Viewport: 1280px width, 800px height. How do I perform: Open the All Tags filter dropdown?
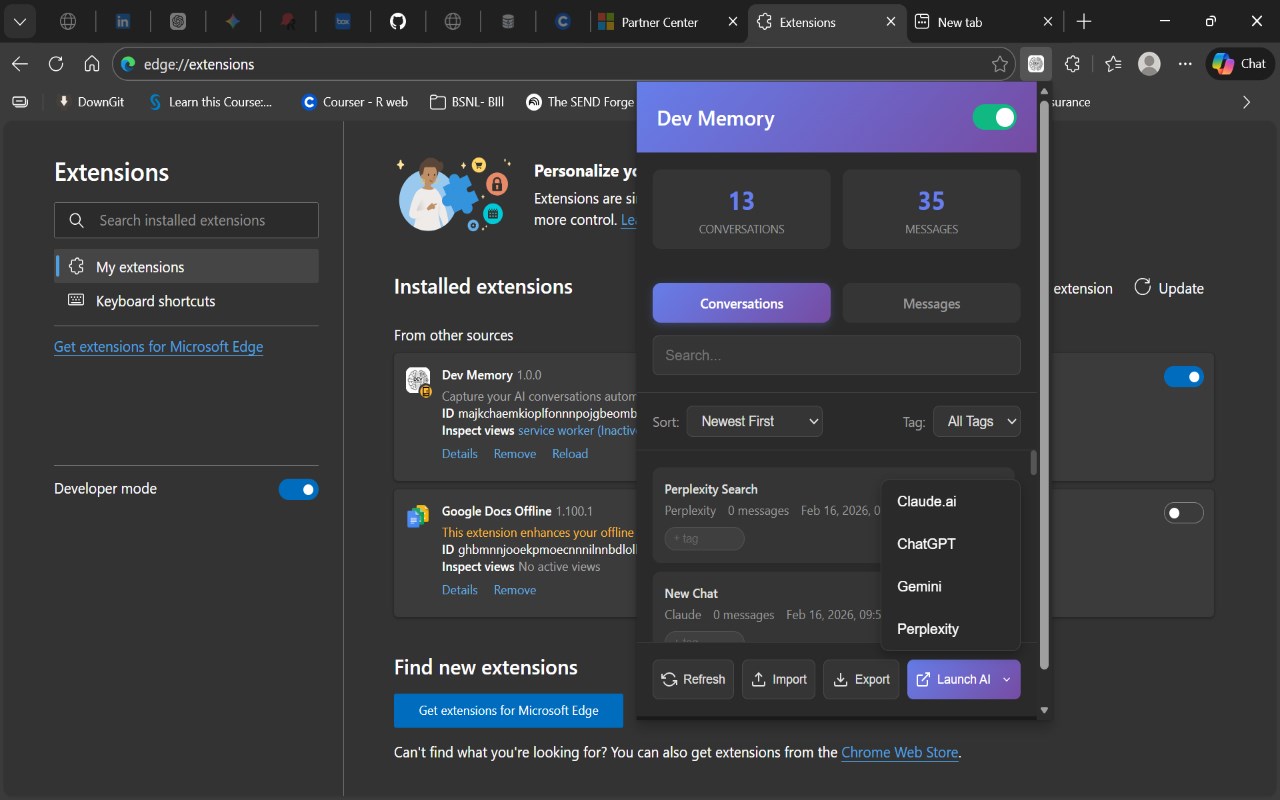point(977,421)
